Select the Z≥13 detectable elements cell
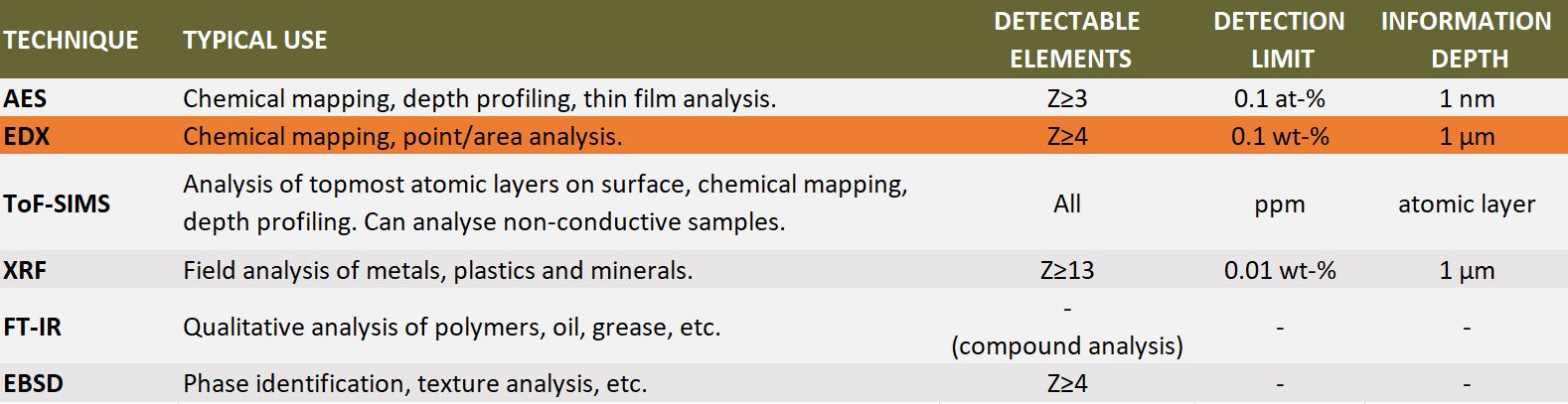The width and height of the screenshot is (1568, 404). (x=1067, y=270)
